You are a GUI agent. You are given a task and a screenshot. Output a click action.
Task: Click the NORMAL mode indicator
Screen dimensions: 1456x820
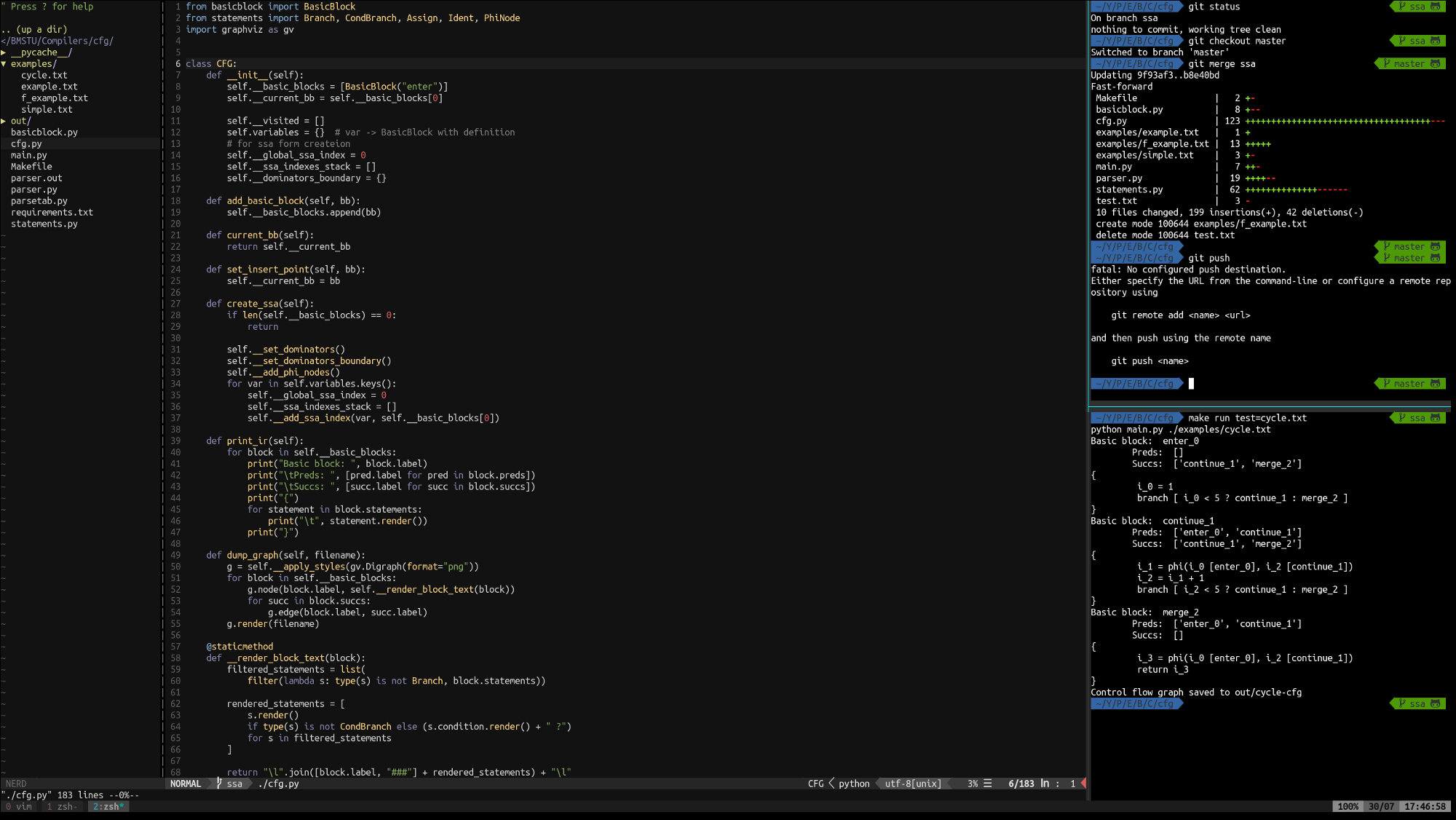click(186, 784)
